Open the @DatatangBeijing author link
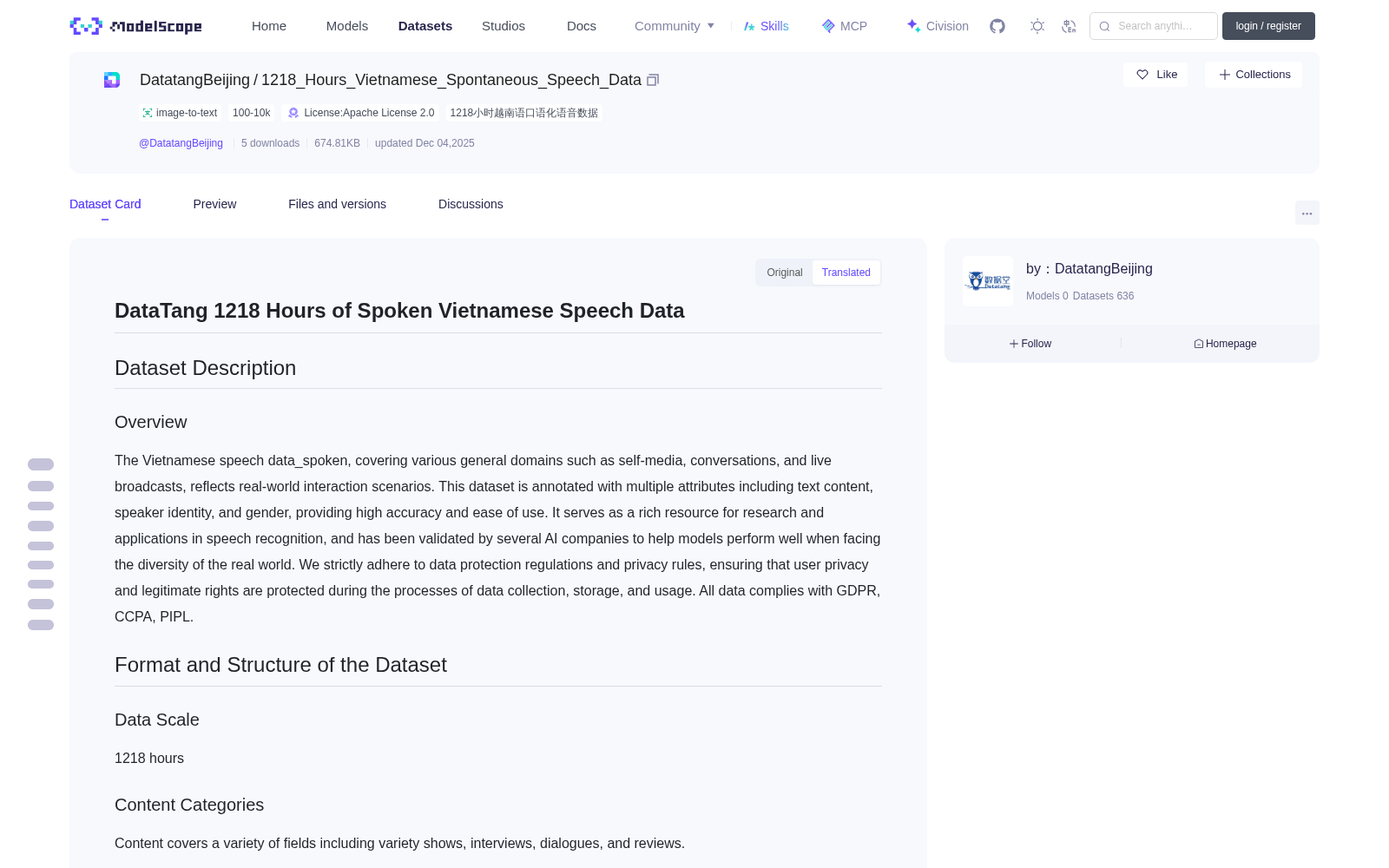The image size is (1389, 868). pyautogui.click(x=181, y=143)
